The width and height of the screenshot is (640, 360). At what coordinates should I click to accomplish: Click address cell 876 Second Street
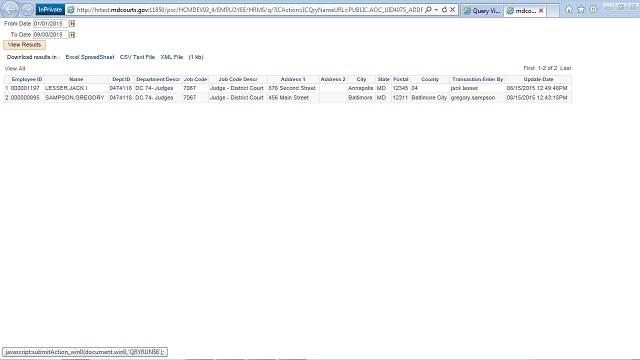(x=292, y=88)
